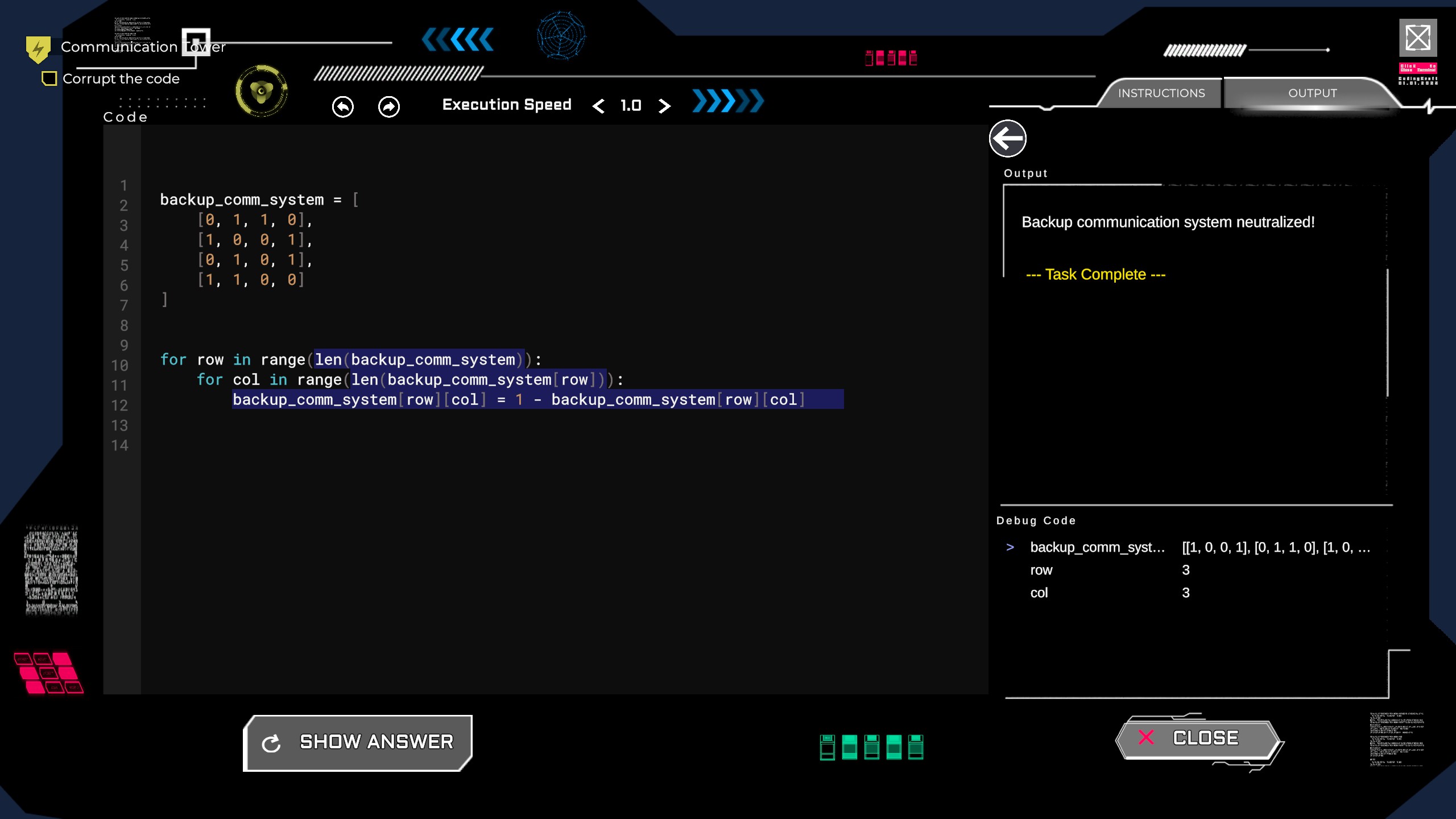Click the SHOW ANSWER button
1456x819 pixels.
[x=358, y=742]
